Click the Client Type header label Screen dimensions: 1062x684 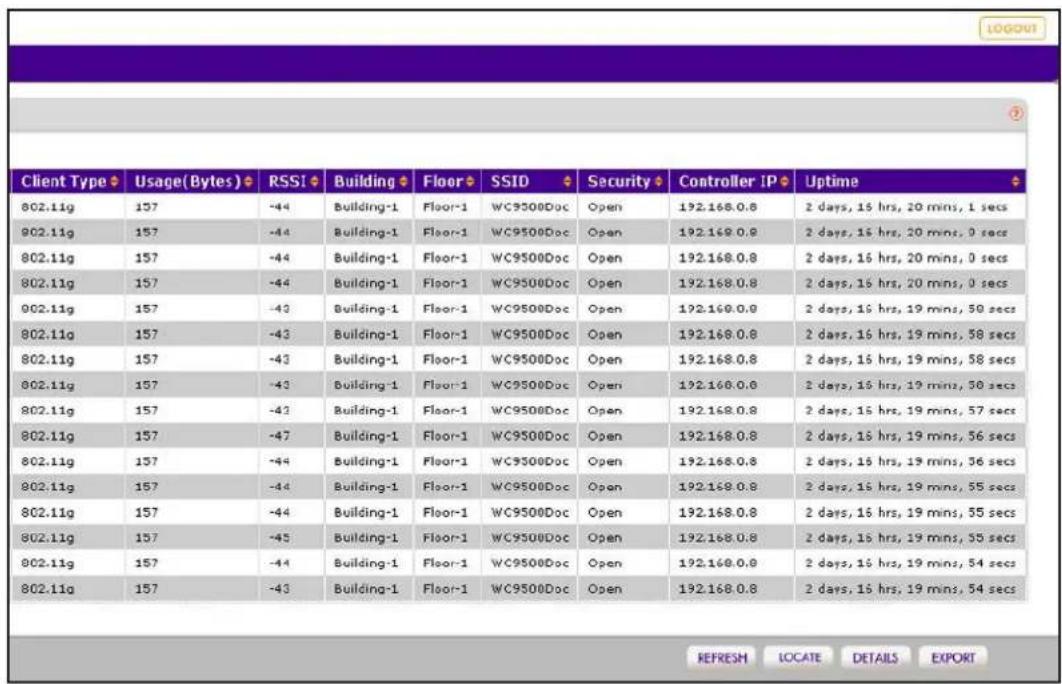64,181
